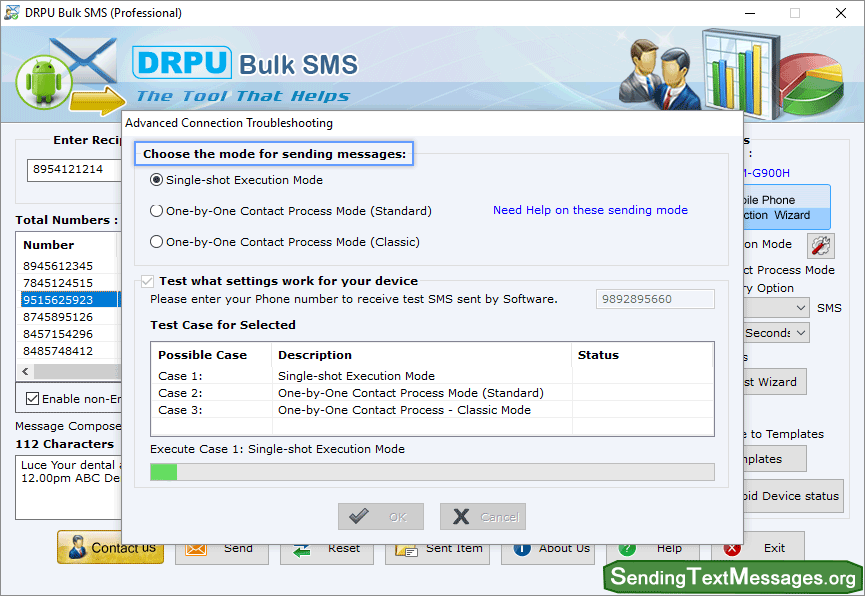Viewport: 865px width, 596px height.
Task: Click the Send envelope icon
Action: (196, 549)
